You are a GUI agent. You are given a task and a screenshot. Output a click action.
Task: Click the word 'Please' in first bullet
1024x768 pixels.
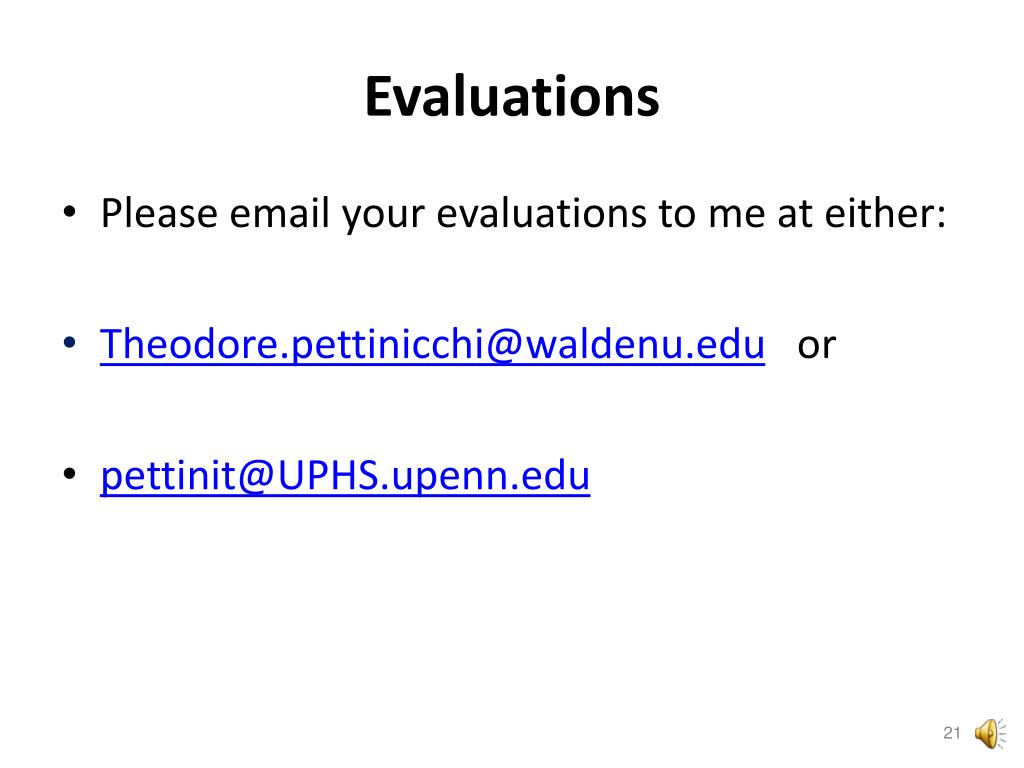click(x=159, y=214)
